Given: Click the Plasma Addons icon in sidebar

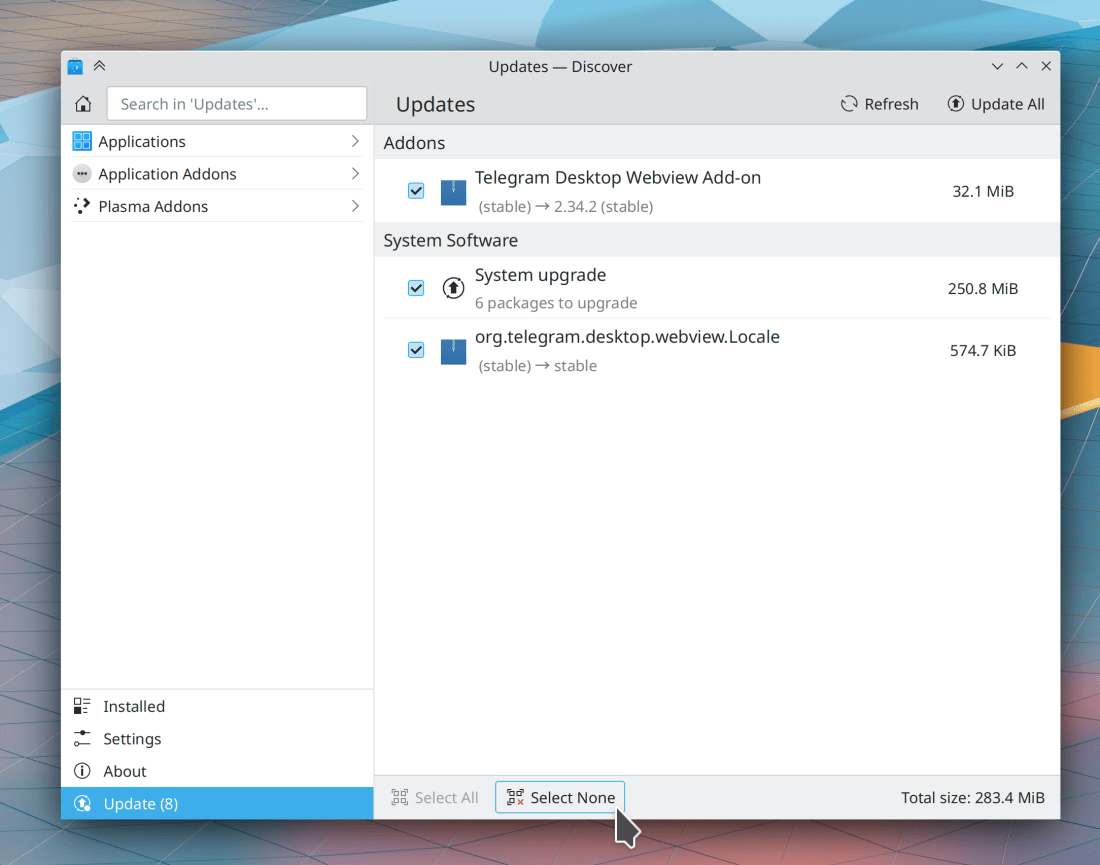Looking at the screenshot, I should (82, 206).
